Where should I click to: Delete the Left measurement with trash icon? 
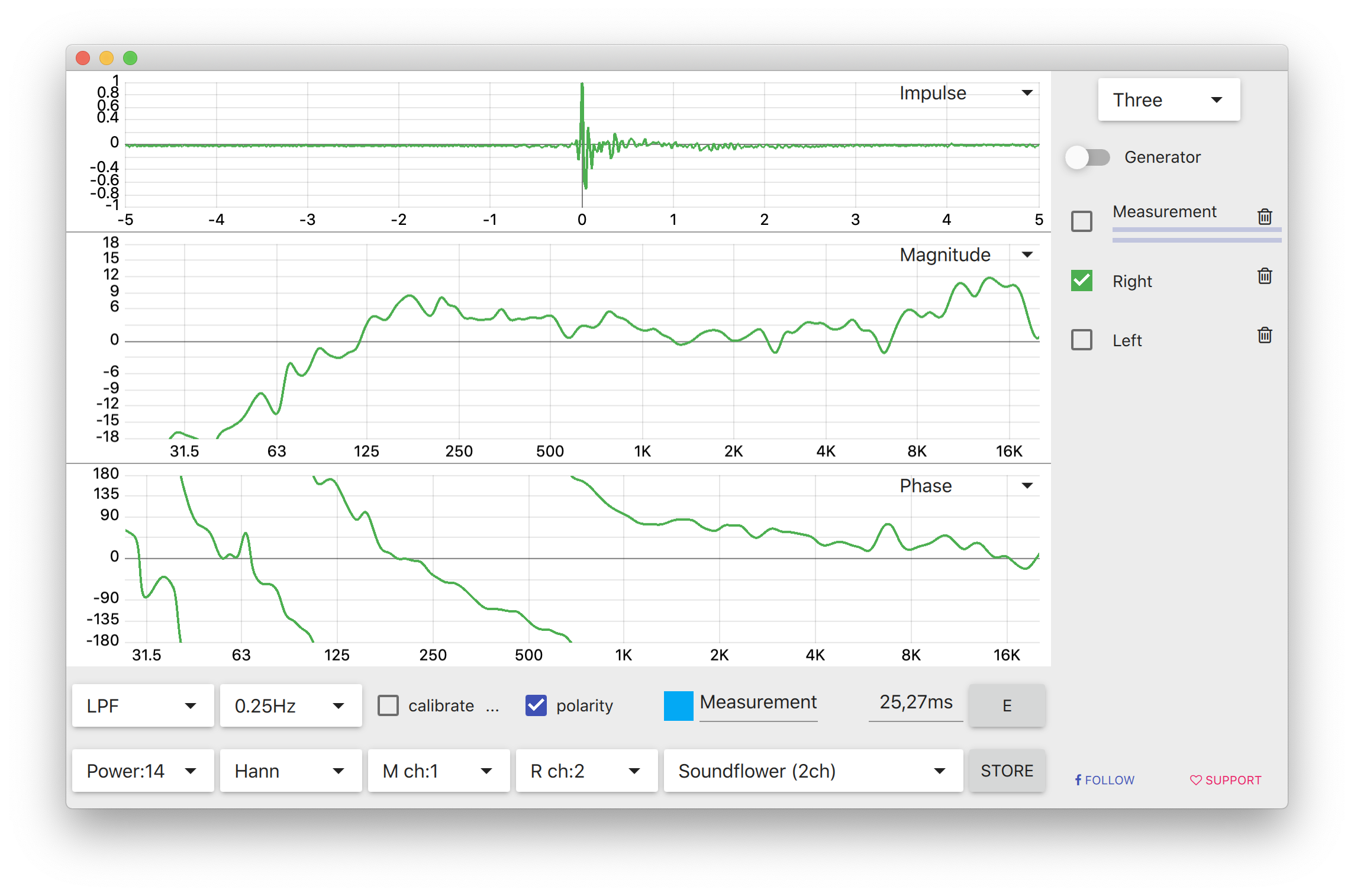point(1265,336)
